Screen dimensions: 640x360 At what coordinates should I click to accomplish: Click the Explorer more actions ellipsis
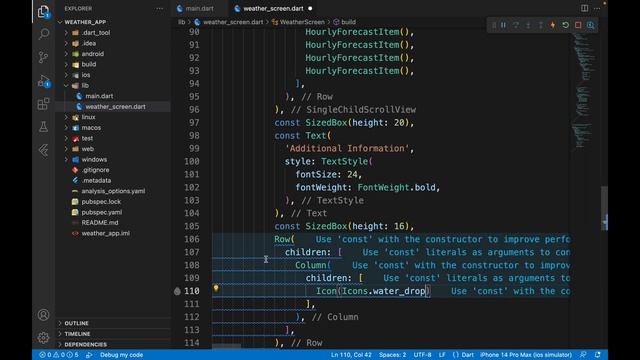[160, 9]
